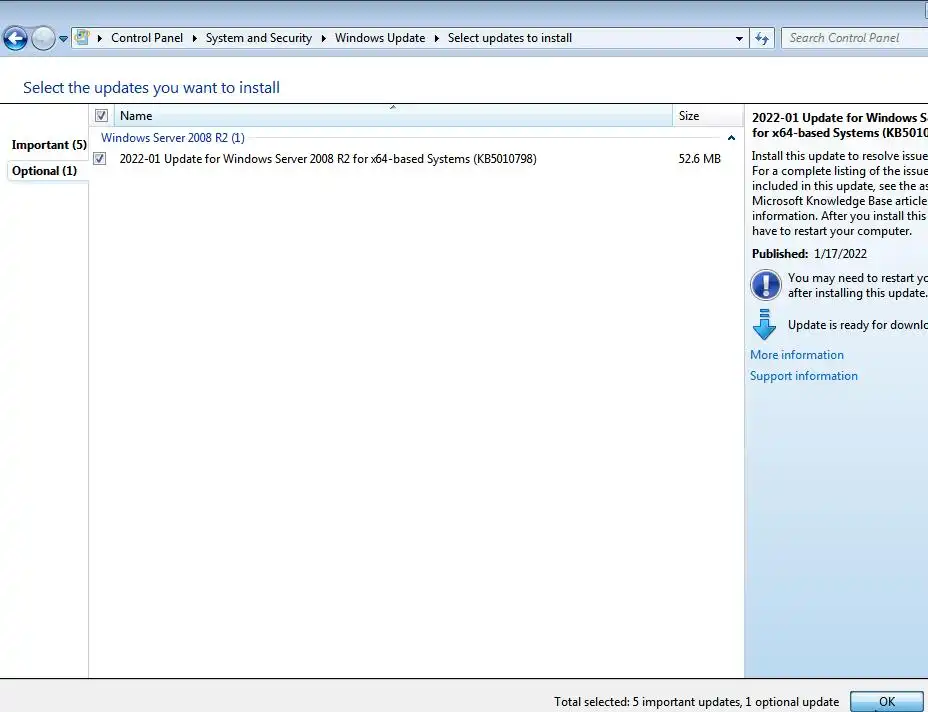Screen dimensions: 928x712
Task: Click the grayed Forward navigation button
Action: pos(43,38)
